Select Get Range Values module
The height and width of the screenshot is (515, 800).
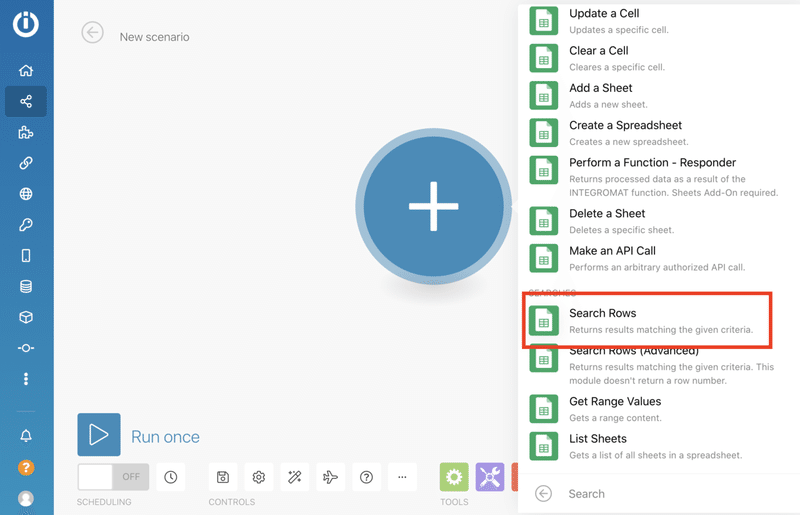(x=659, y=409)
